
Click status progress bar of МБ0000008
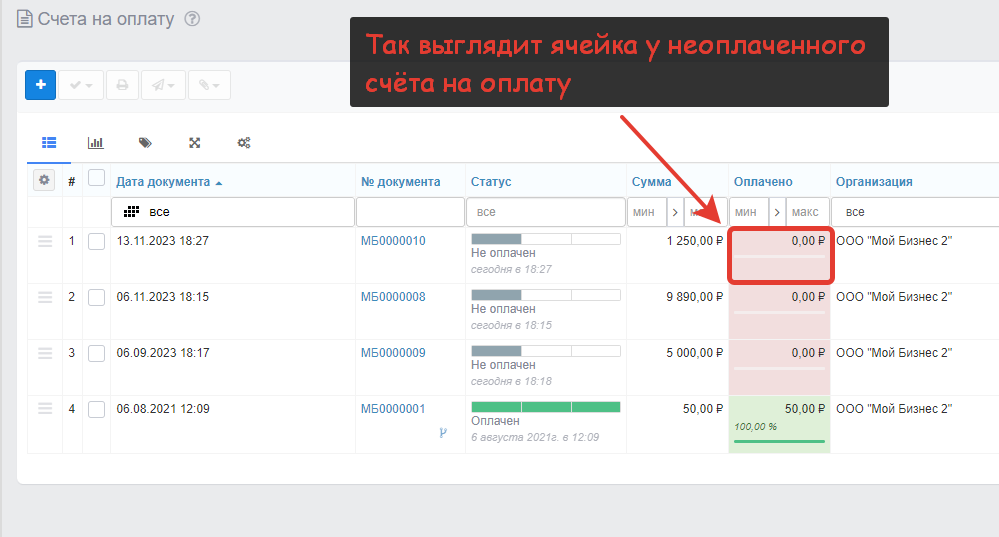[546, 295]
